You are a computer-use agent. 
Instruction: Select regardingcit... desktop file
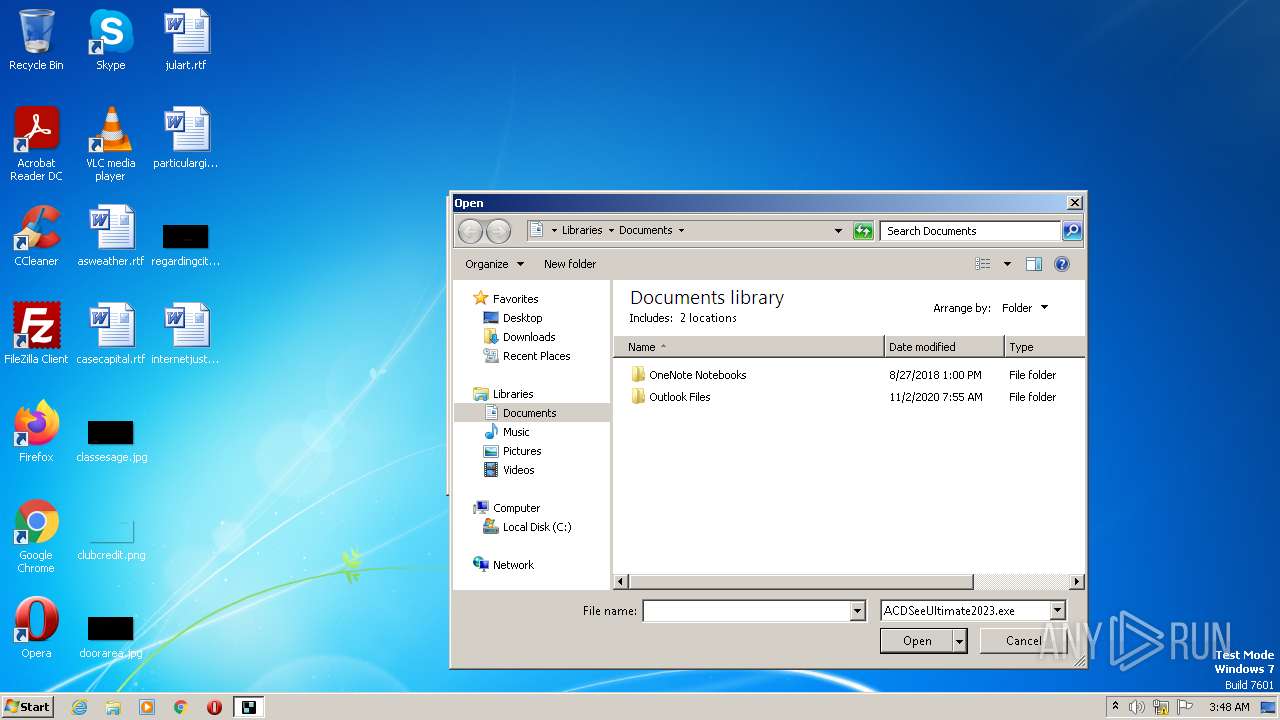(186, 244)
